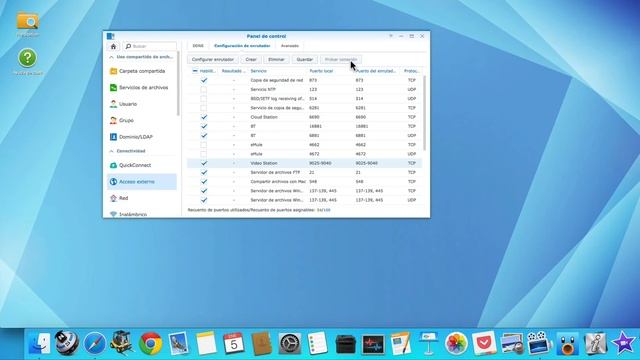The height and width of the screenshot is (360, 640).
Task: Disable the Cloud Station rule checkbox
Action: click(x=204, y=117)
